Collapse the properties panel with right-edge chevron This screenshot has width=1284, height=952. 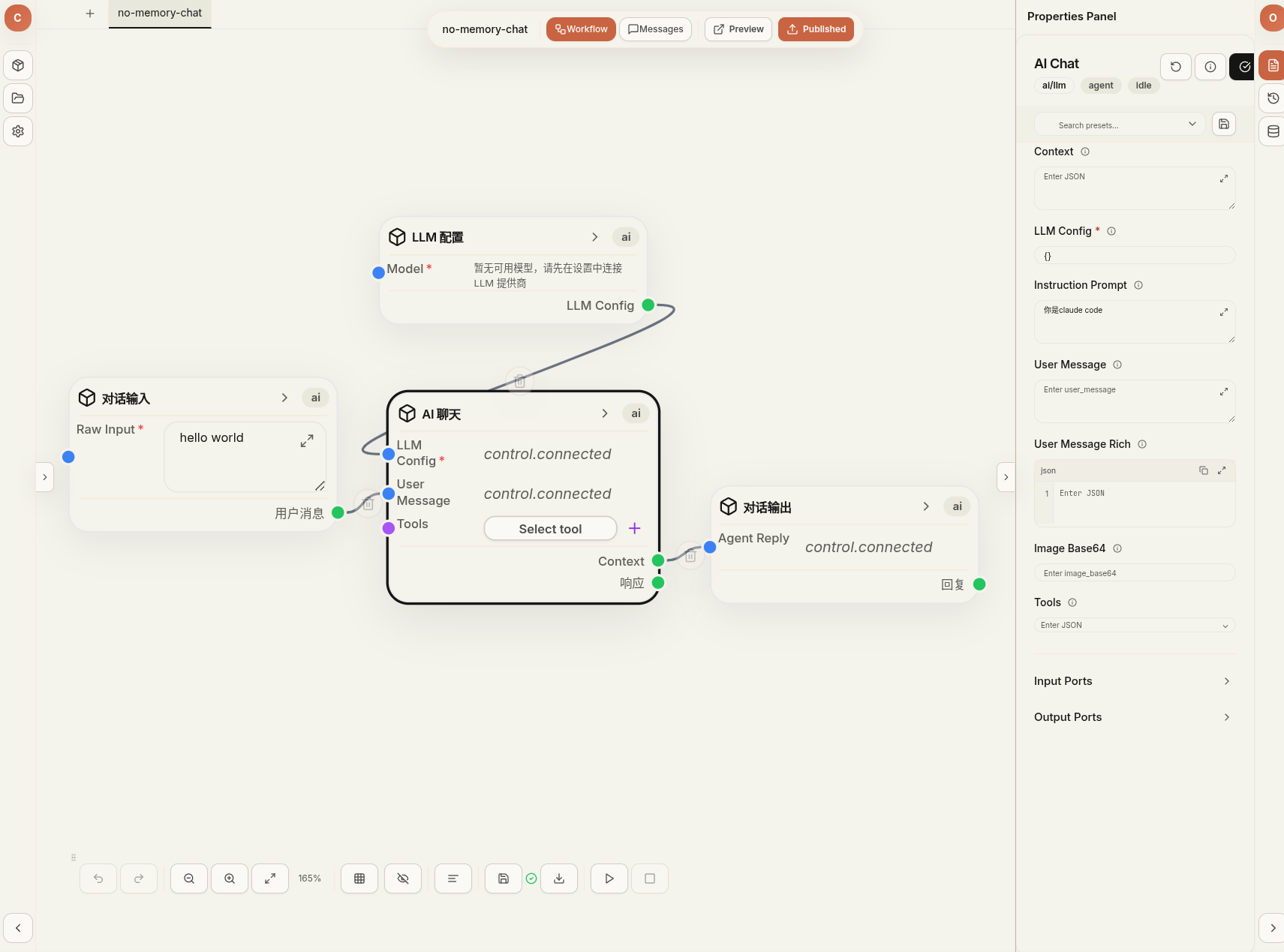tap(1006, 477)
